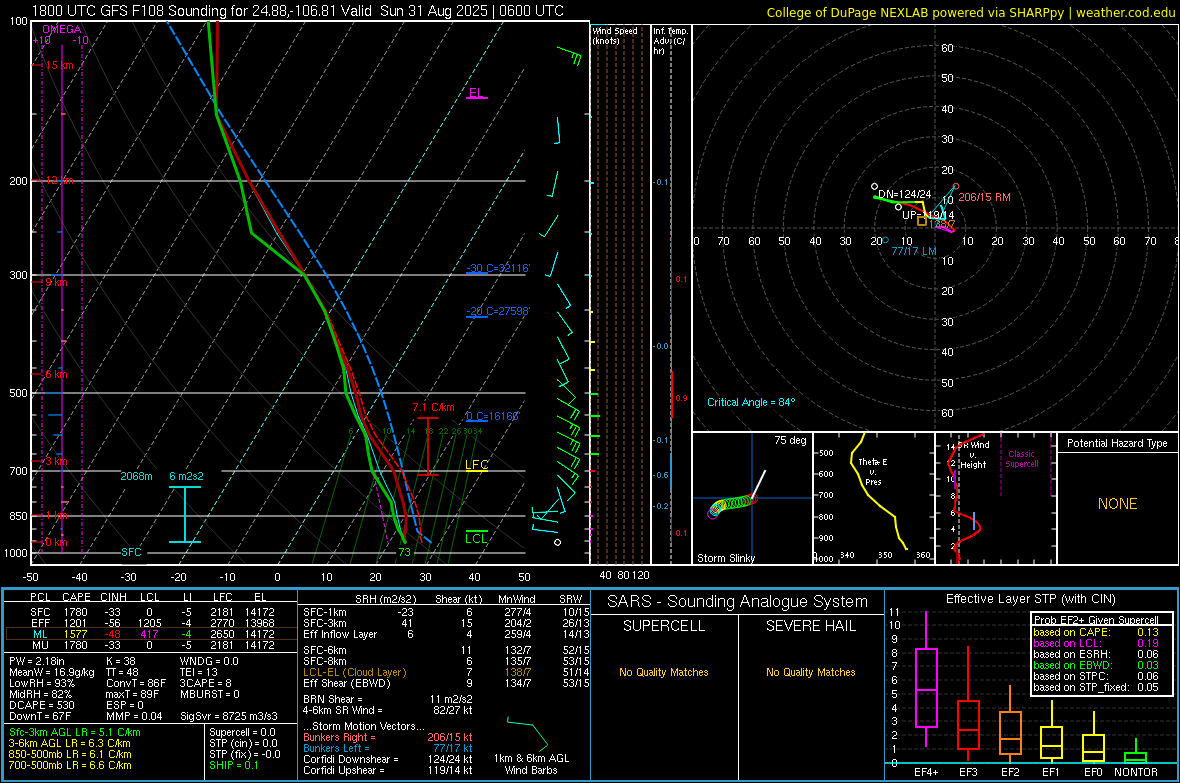Click the 15 km height marker
Image resolution: width=1180 pixels, height=783 pixels.
pos(59,66)
